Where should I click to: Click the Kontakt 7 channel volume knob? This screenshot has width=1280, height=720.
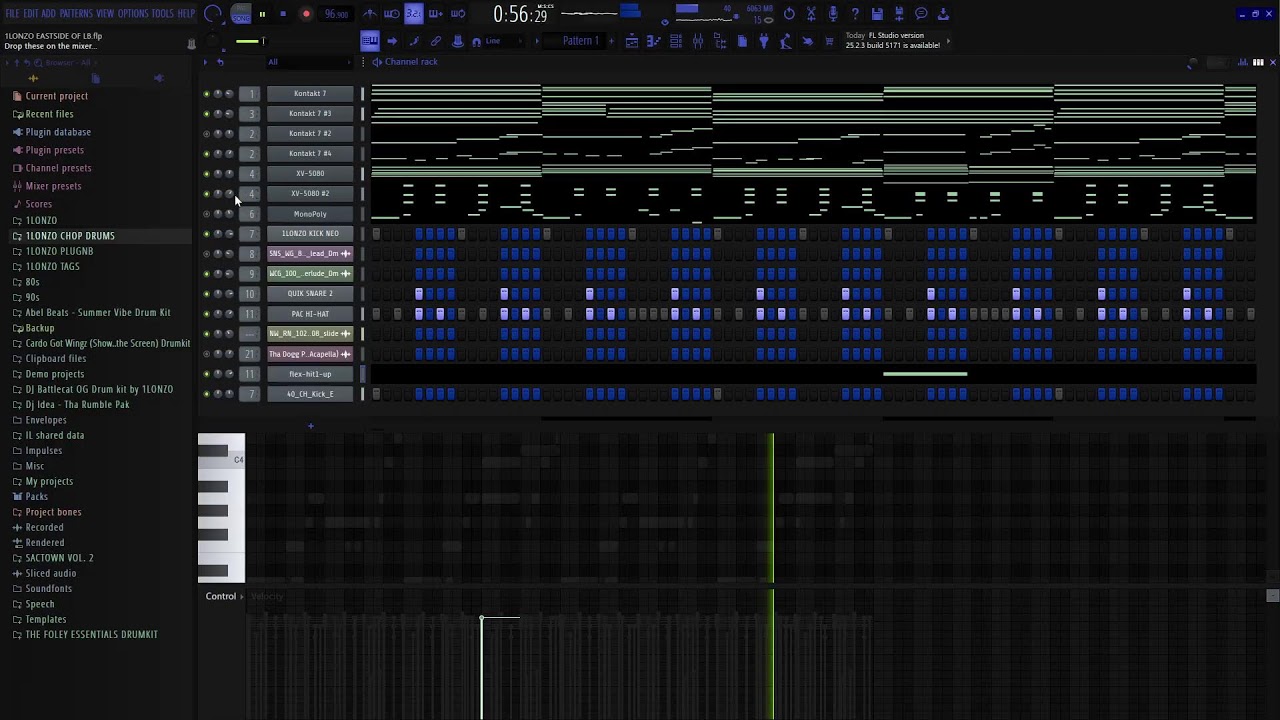click(229, 94)
